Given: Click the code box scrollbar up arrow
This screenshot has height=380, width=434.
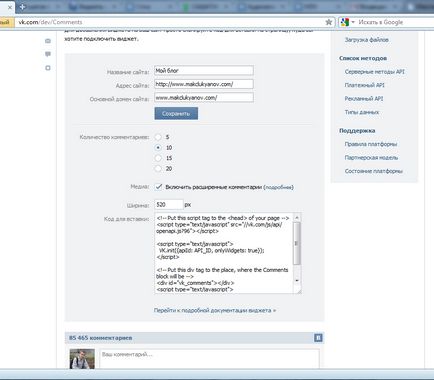Looking at the screenshot, I should pyautogui.click(x=297, y=217).
